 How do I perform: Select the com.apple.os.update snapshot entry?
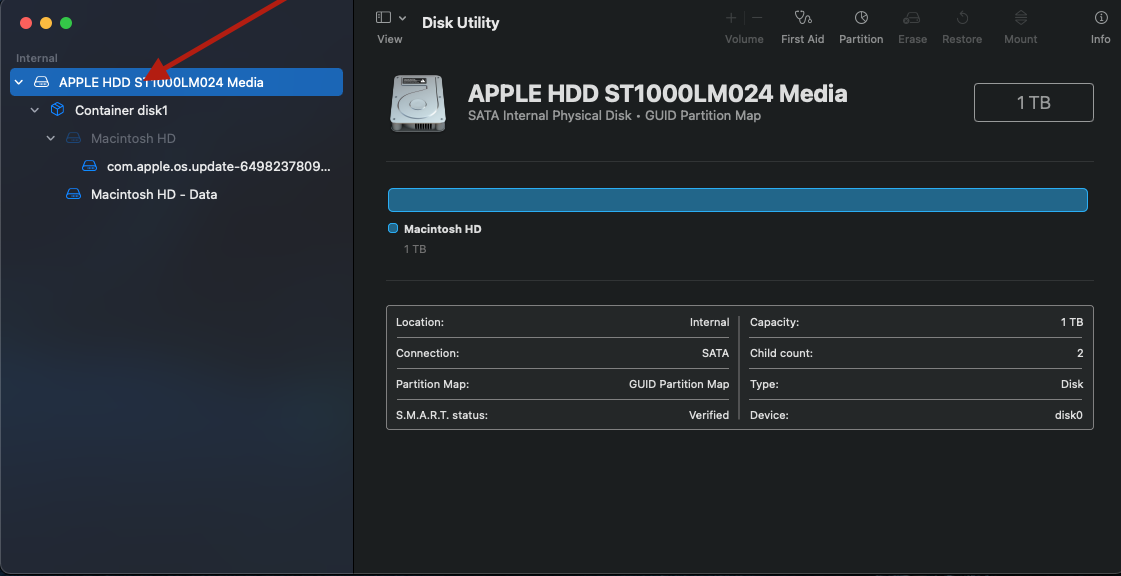[x=218, y=166]
